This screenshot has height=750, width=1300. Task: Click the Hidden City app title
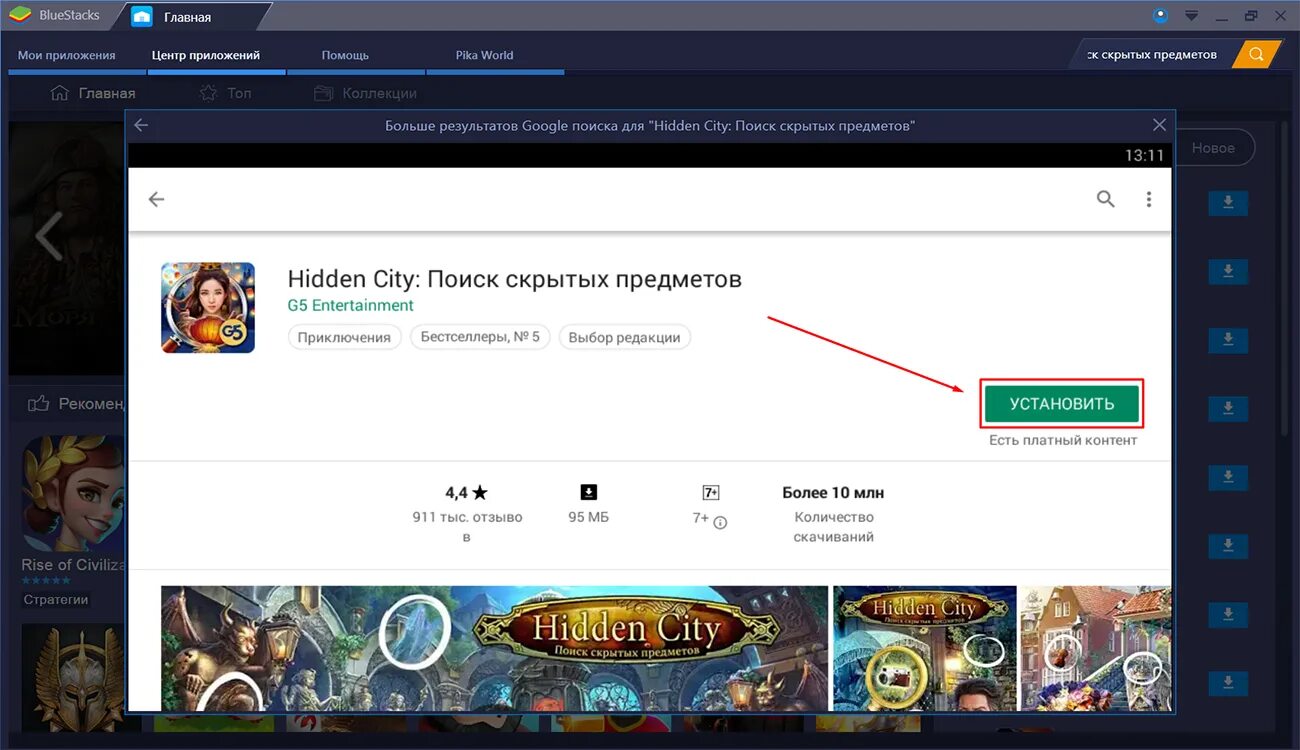(514, 278)
